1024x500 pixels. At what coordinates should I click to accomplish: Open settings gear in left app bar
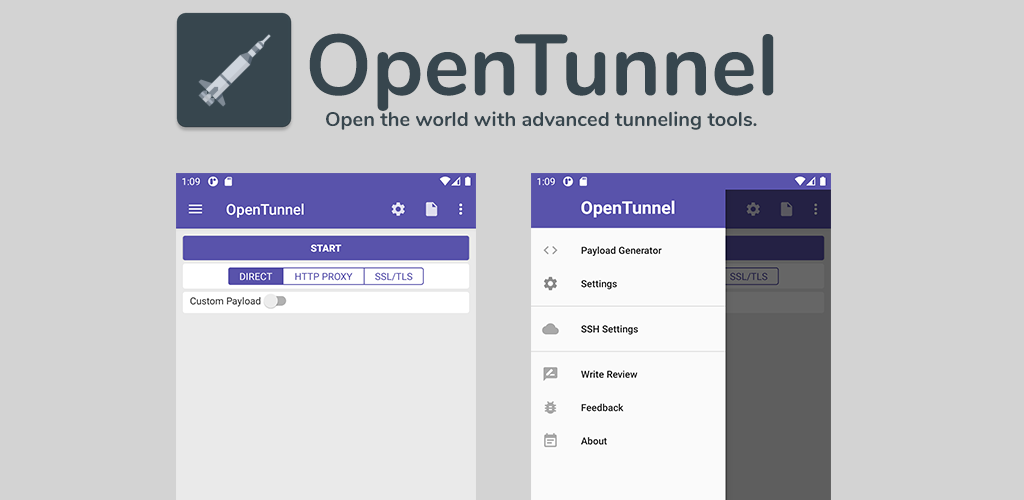pos(398,210)
